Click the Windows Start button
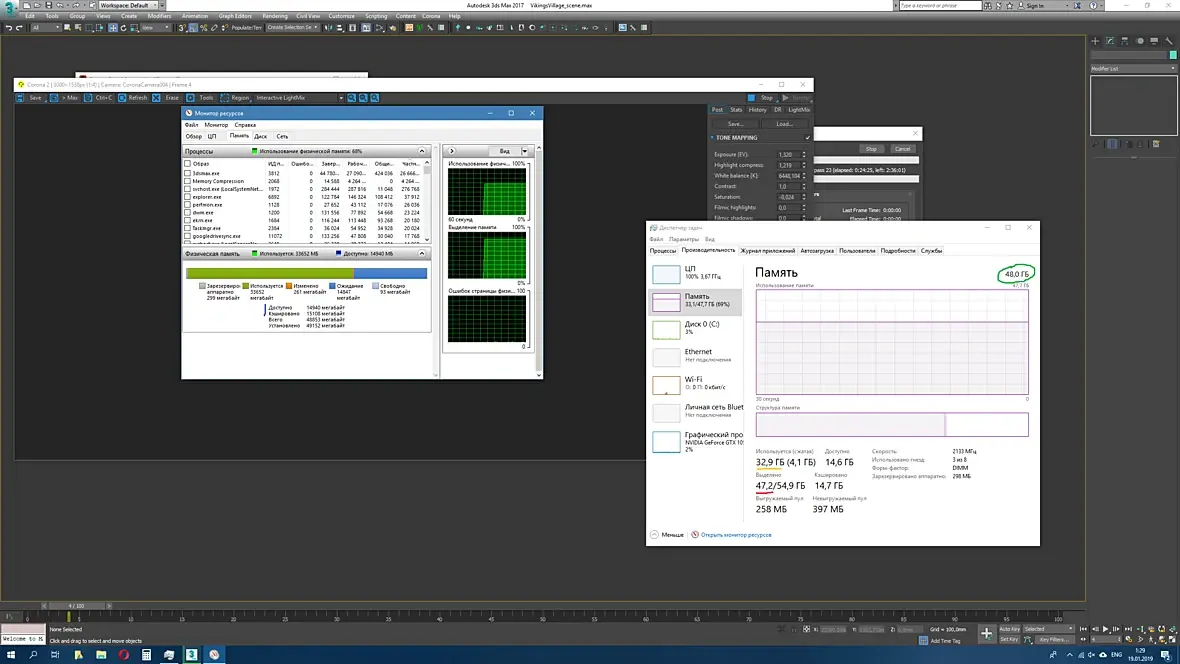Viewport: 1180px width, 664px height. [9, 655]
